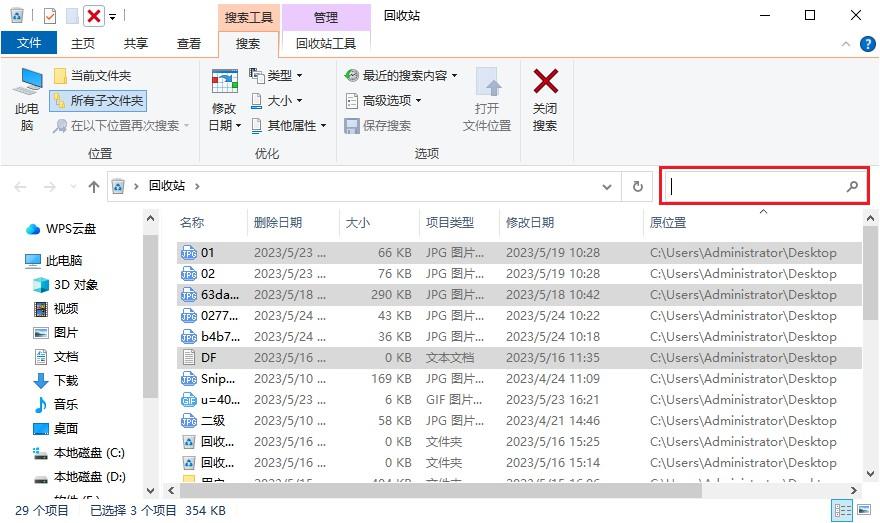Image resolution: width=880 pixels, height=523 pixels.
Task: Switch to the Share ribbon tab
Action: click(135, 43)
